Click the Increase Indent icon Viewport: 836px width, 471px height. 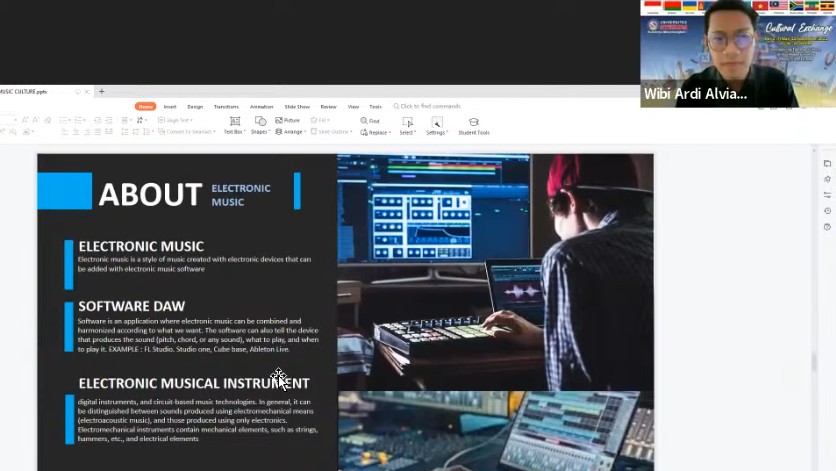pos(109,121)
